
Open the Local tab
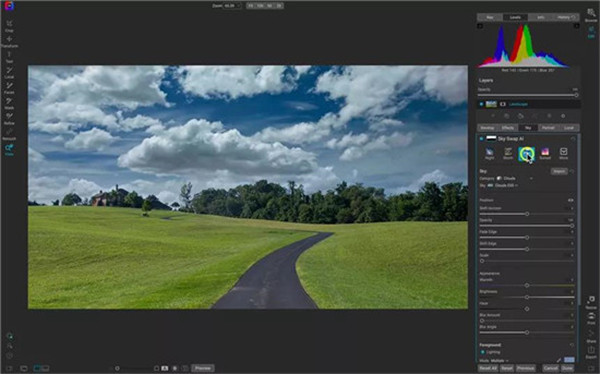(x=569, y=127)
